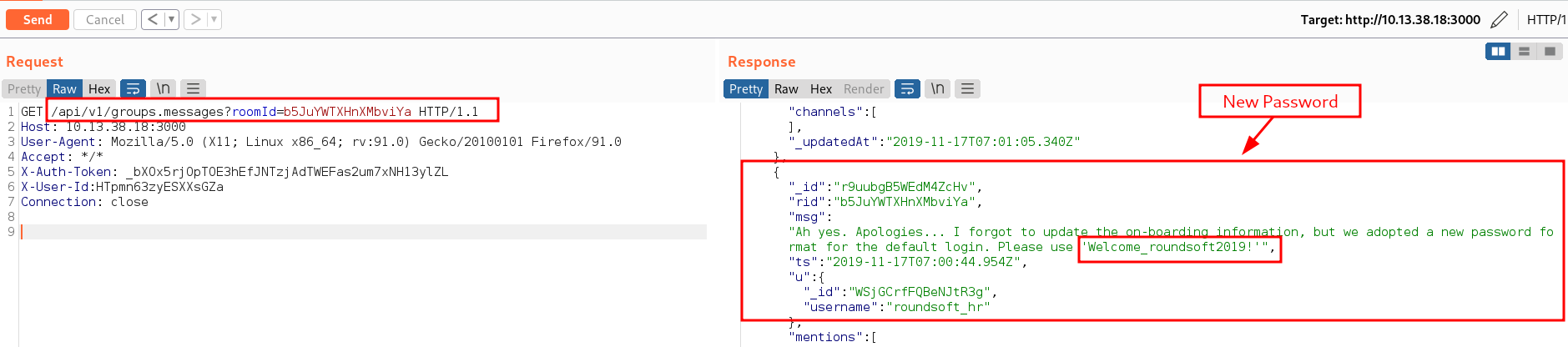
Task: Click the Host header line
Action: (103, 127)
